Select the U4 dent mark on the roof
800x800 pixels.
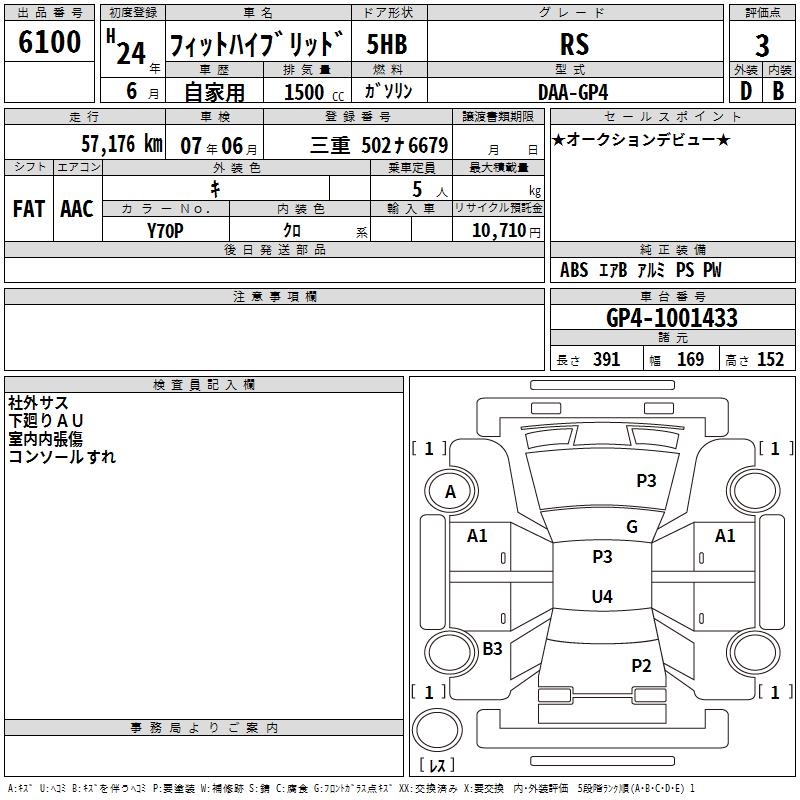tap(602, 596)
